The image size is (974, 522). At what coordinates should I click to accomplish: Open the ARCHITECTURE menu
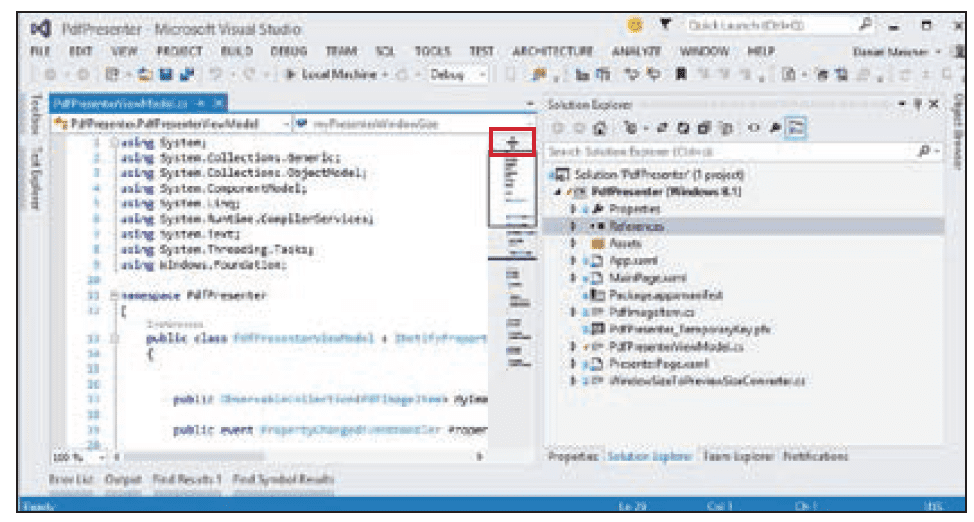[x=552, y=52]
